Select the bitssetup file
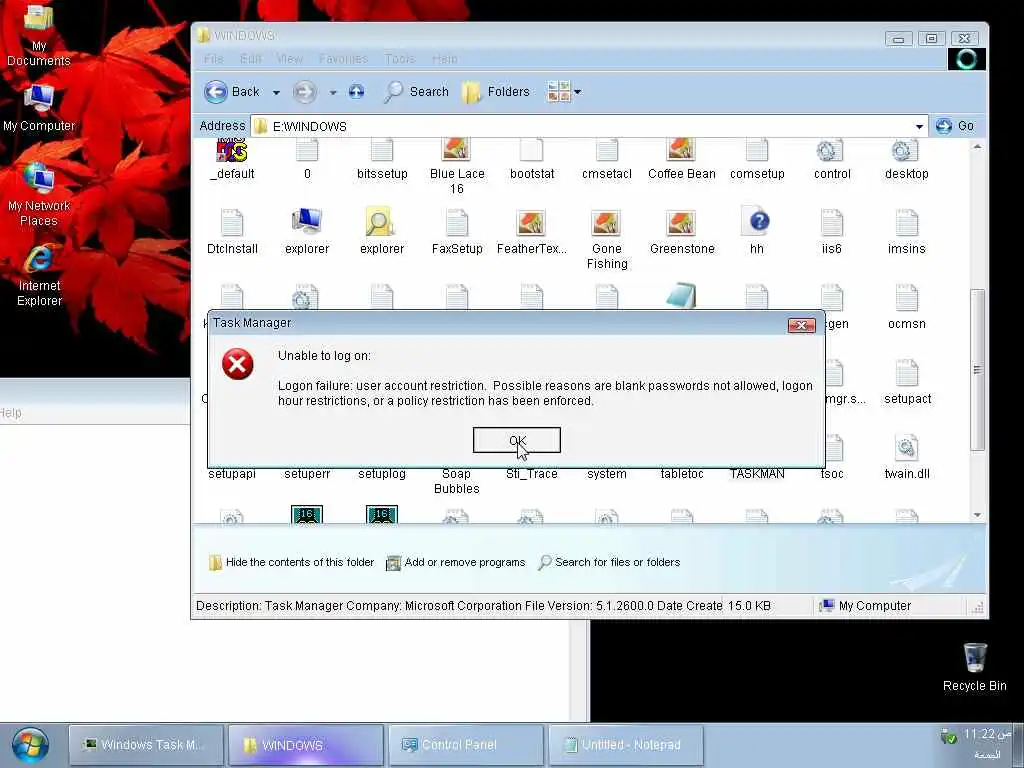The height and width of the screenshot is (768, 1024). [x=382, y=159]
